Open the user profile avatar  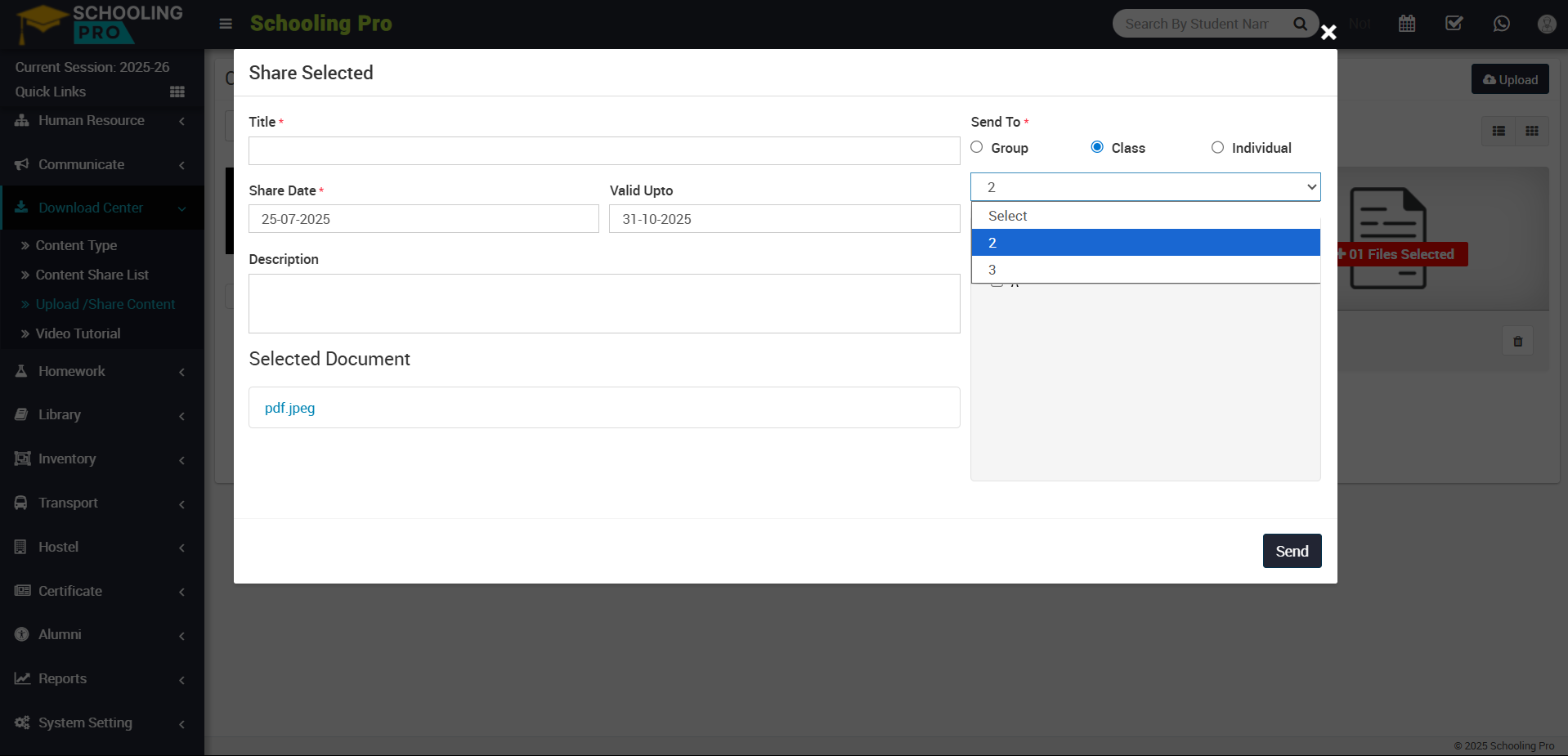1547,24
